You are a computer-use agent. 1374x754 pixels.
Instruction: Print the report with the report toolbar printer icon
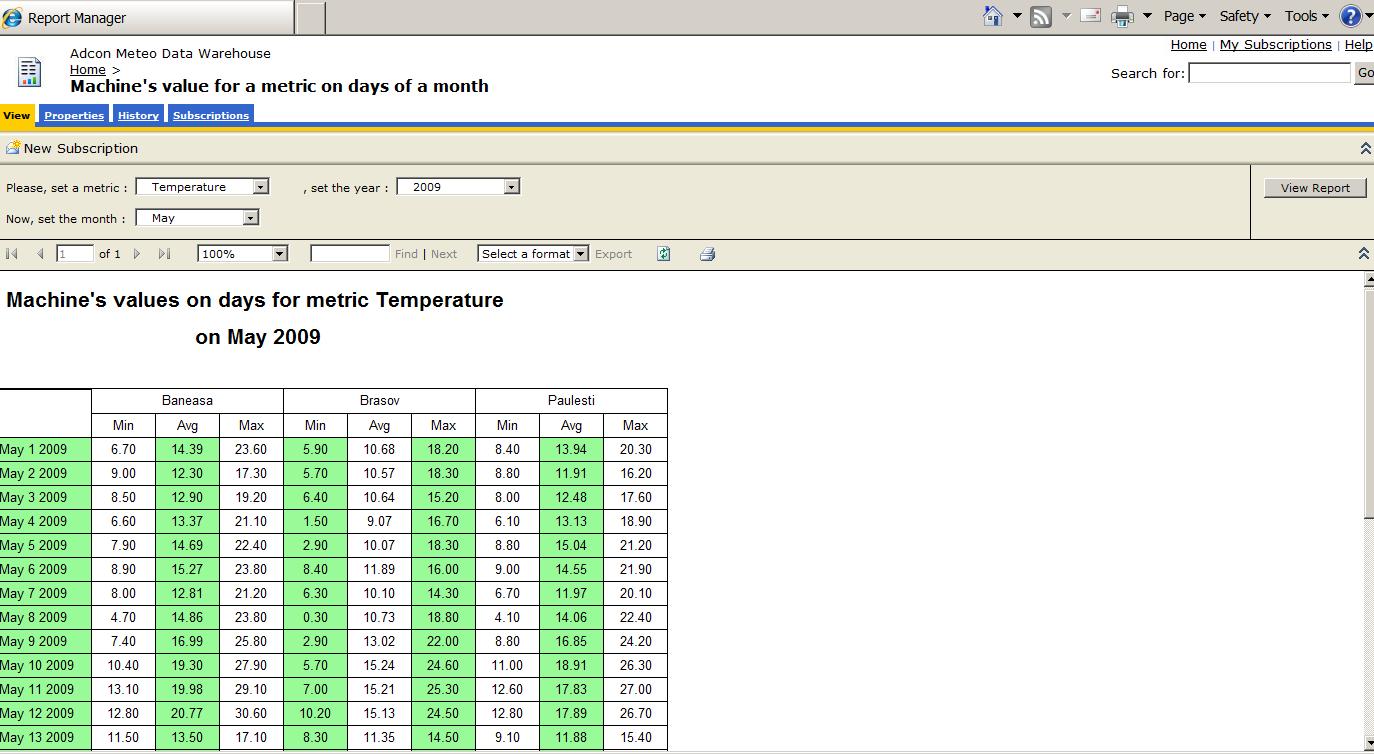click(x=707, y=254)
